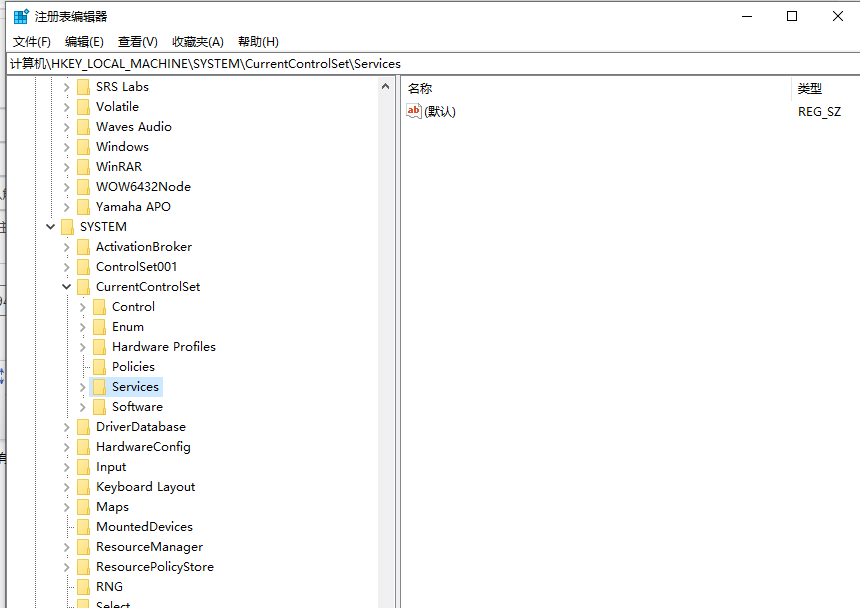
Task: Open the 查看(V) menu
Action: (x=137, y=41)
